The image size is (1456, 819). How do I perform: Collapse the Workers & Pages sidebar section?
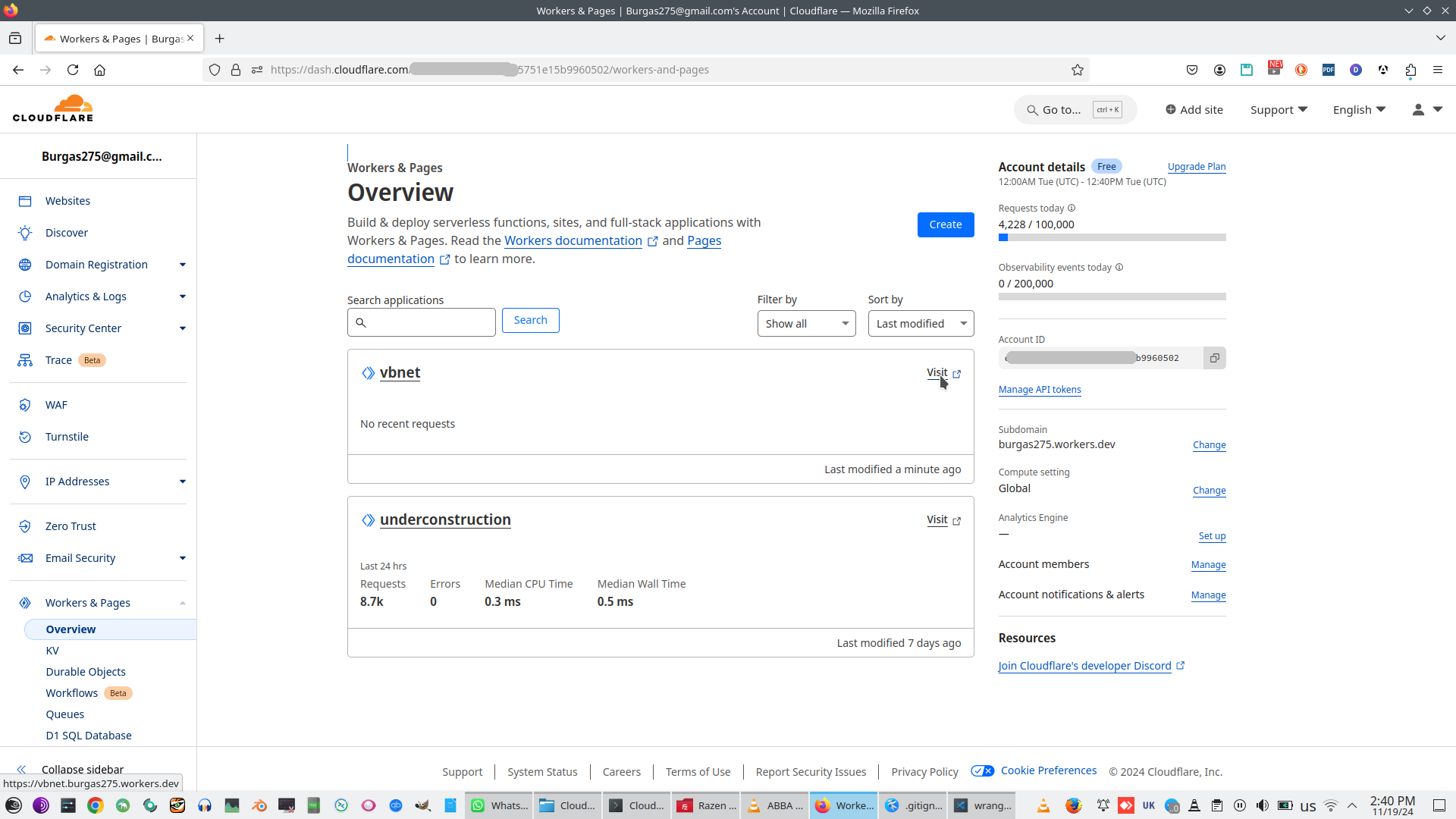[182, 603]
